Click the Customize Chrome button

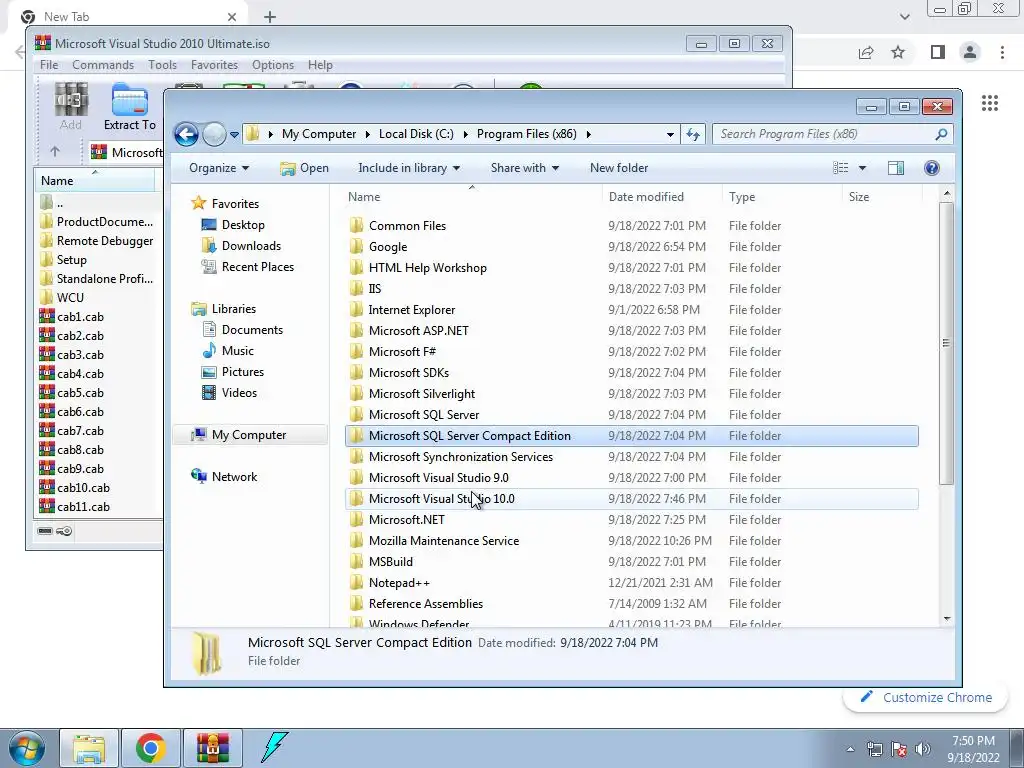tap(925, 697)
